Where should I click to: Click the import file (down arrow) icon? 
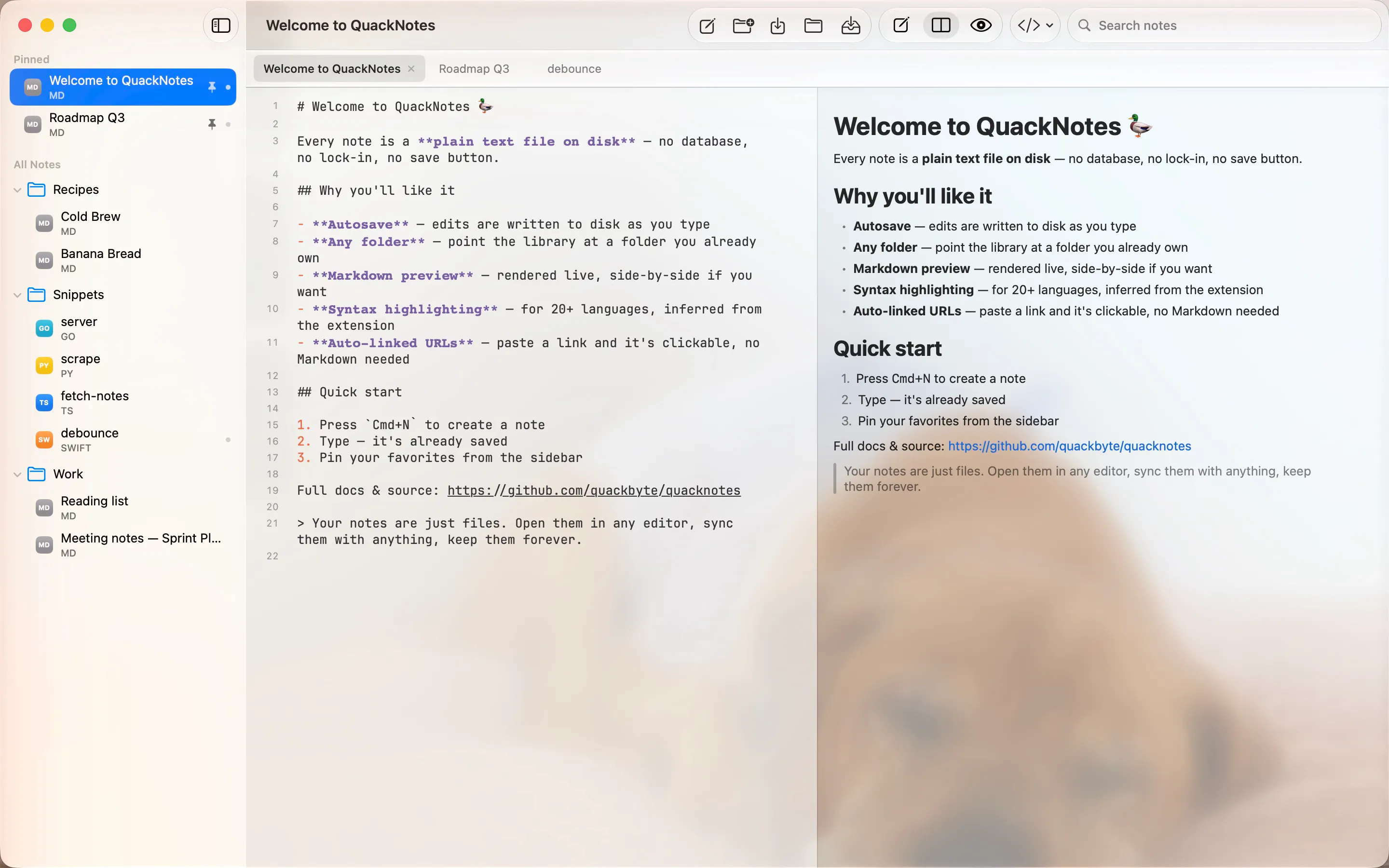point(778,26)
